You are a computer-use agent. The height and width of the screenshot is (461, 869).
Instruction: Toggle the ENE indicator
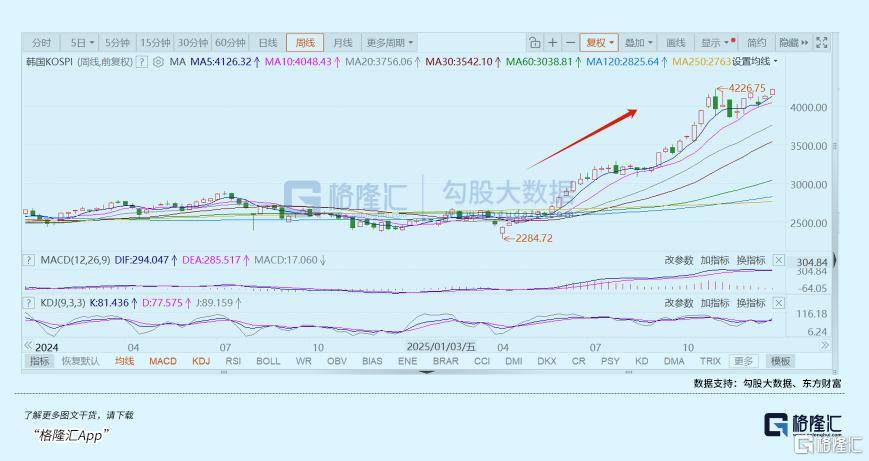tap(407, 361)
